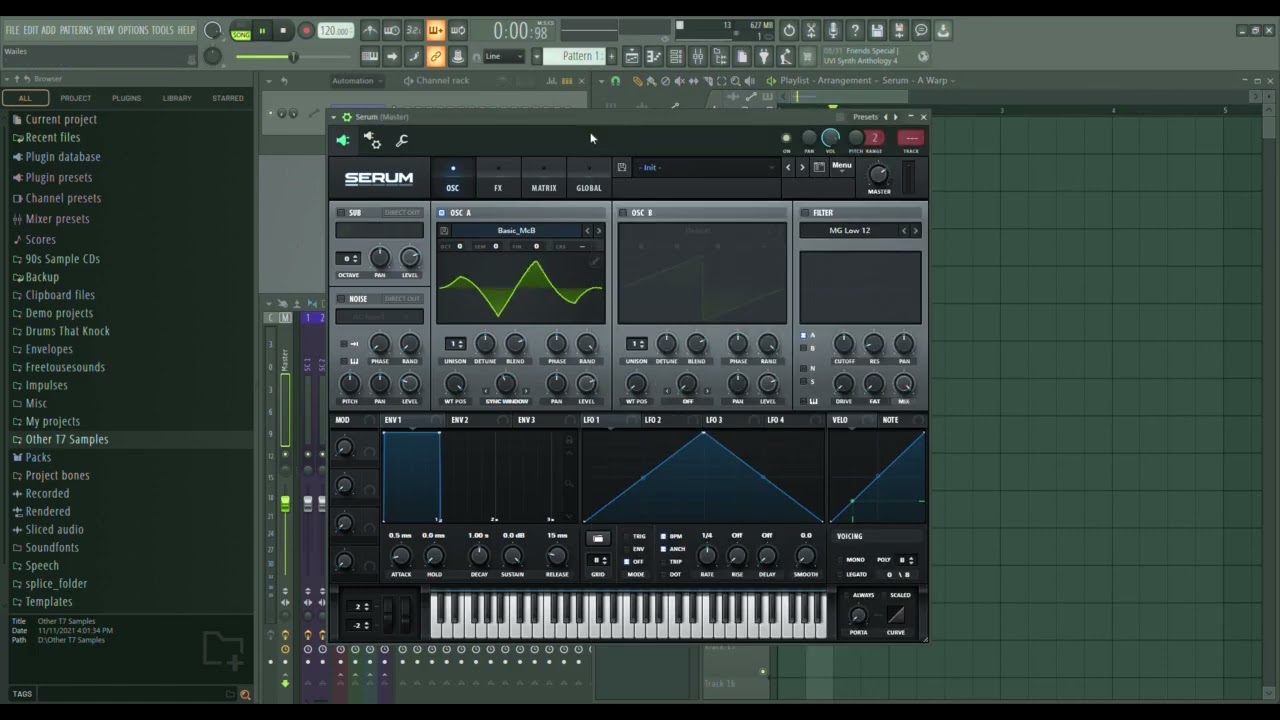Select previous Serum preset arrow
This screenshot has width=1280, height=720.
[788, 168]
